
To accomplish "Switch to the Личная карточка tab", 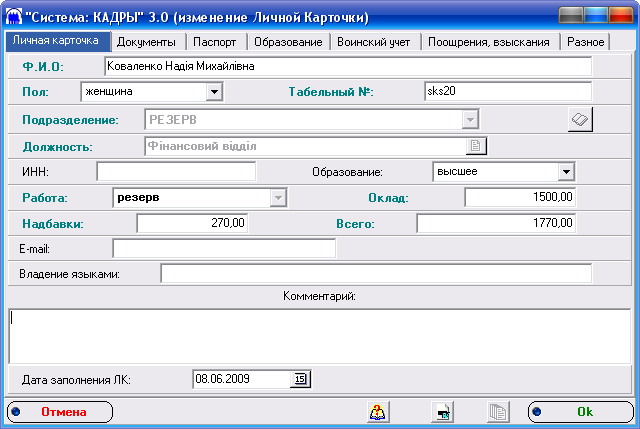I will [58, 41].
